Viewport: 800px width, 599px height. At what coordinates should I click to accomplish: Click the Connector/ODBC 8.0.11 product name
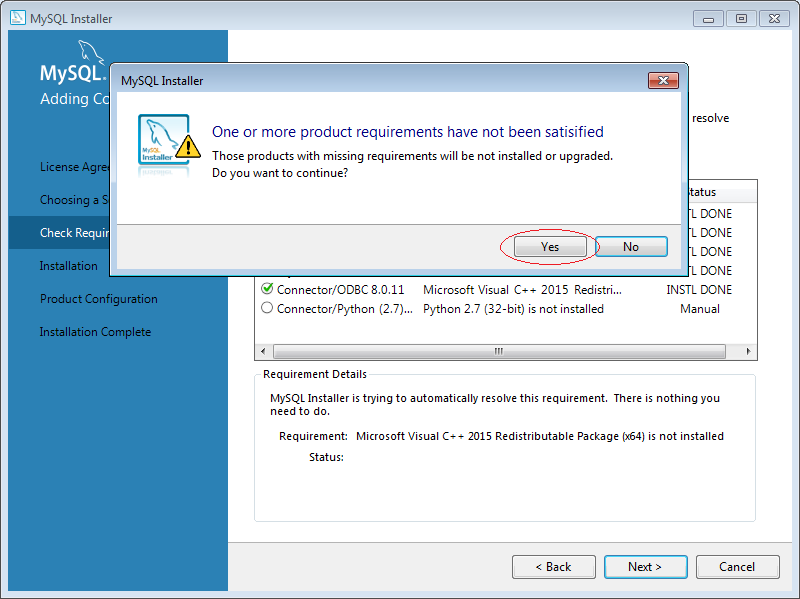click(x=340, y=290)
